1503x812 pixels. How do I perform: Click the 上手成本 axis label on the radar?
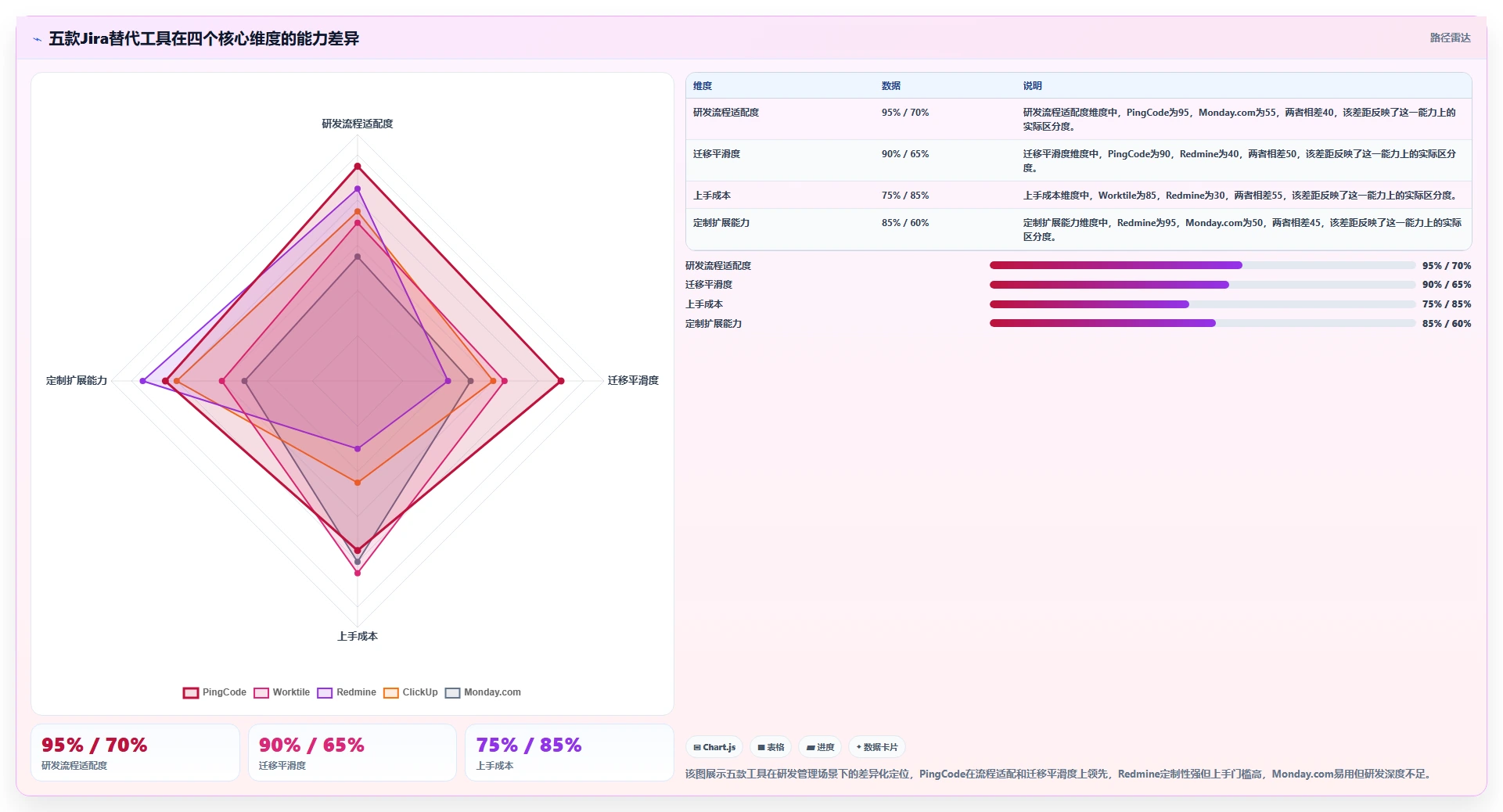[x=358, y=636]
